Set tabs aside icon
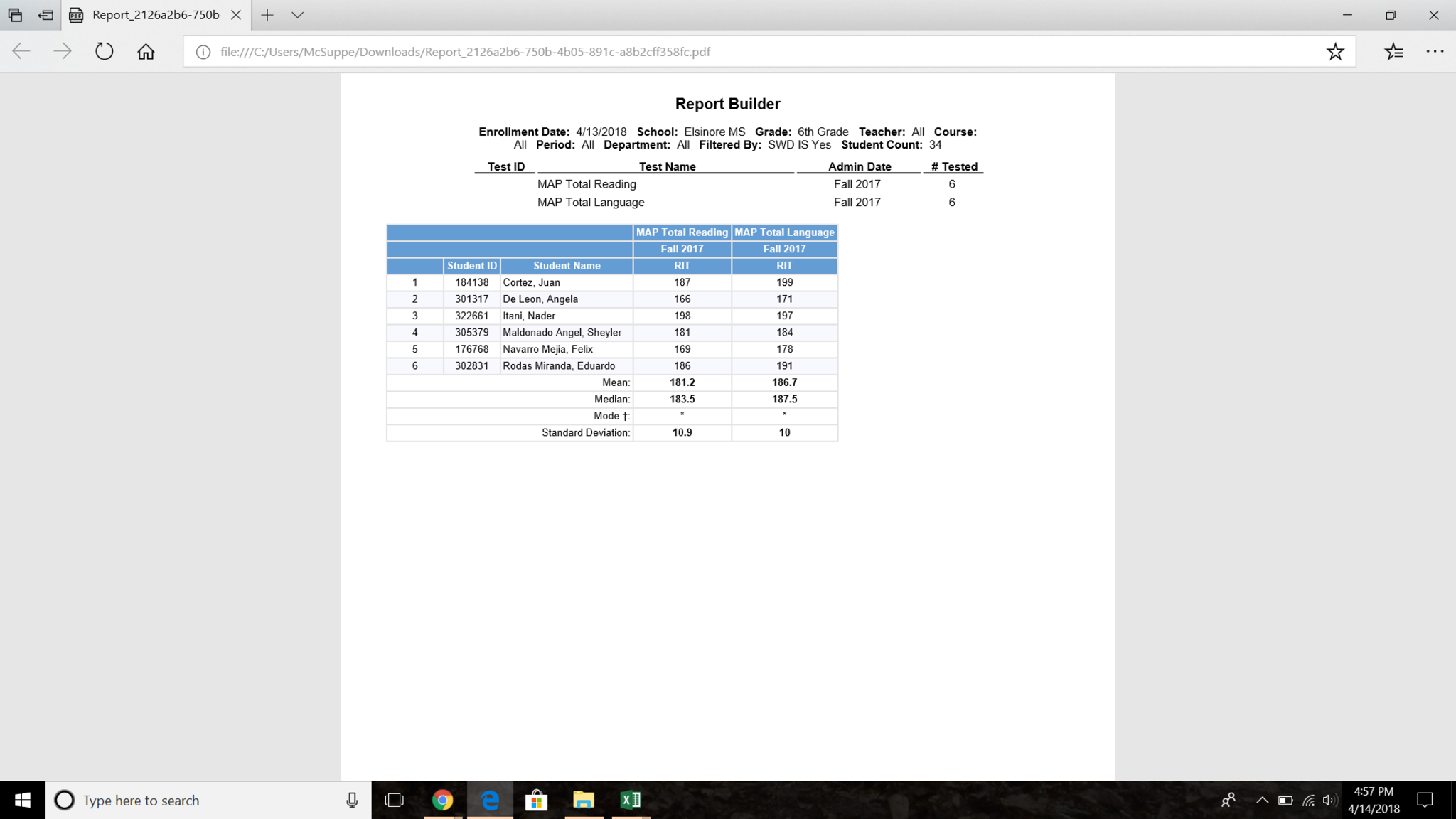The image size is (1456, 819). tap(45, 15)
